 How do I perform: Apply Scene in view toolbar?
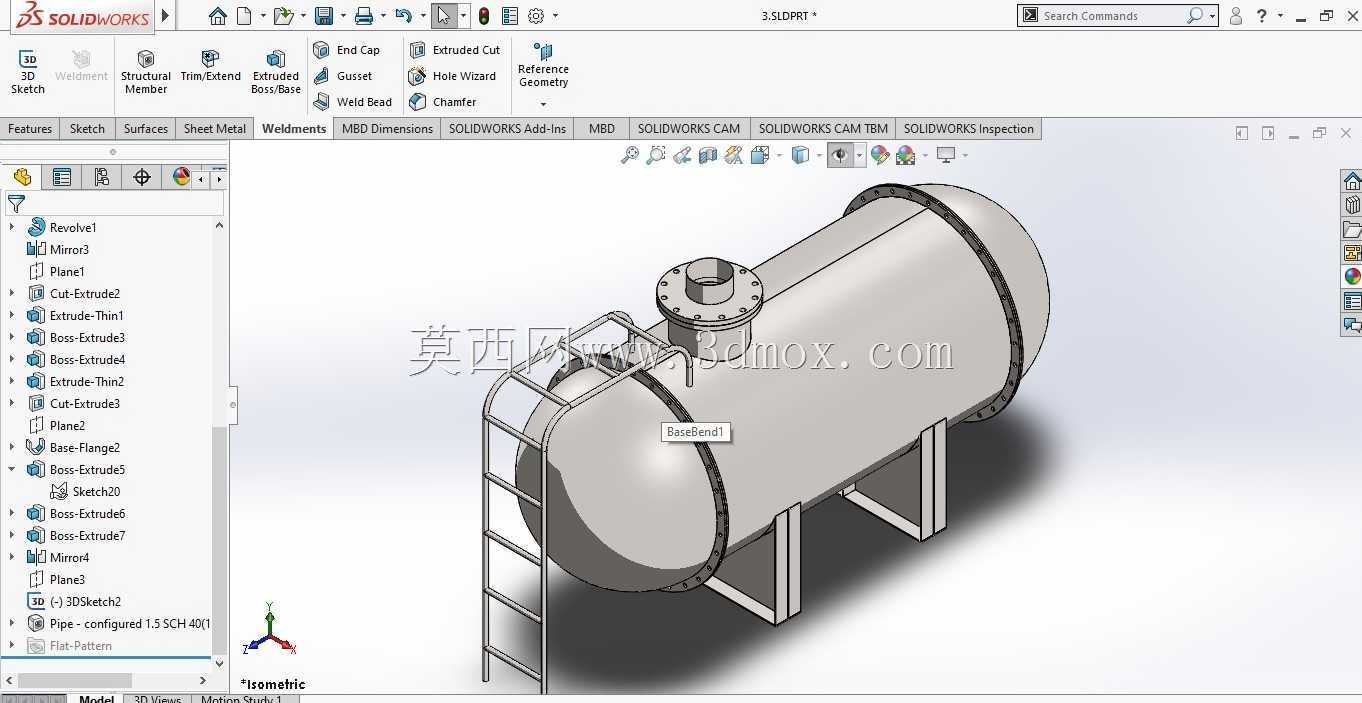[x=906, y=155]
